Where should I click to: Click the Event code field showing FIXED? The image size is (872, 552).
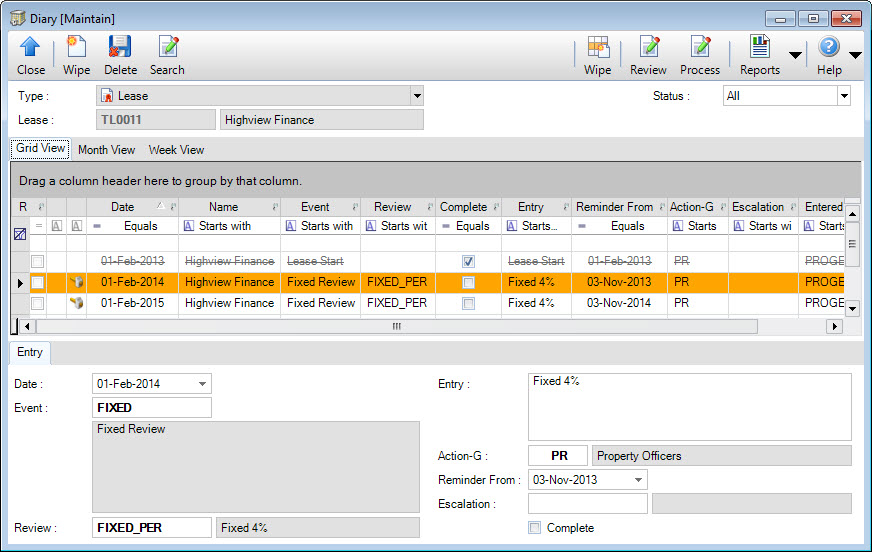pyautogui.click(x=151, y=407)
